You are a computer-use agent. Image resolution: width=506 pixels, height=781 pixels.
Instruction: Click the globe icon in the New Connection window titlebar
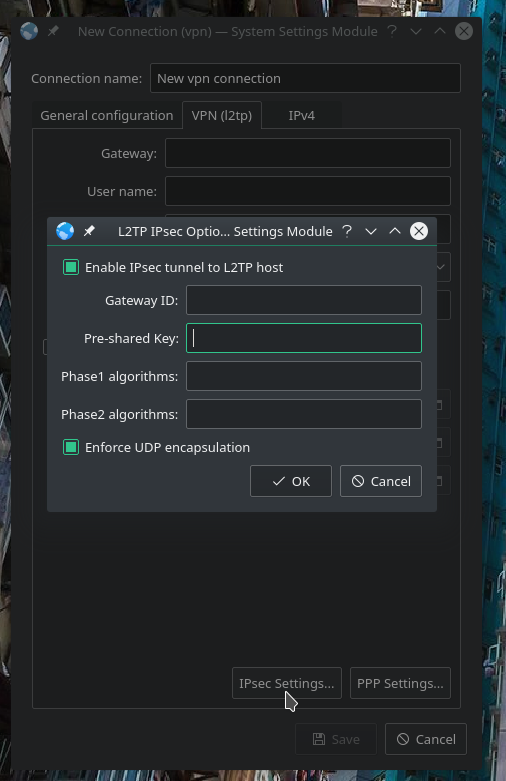point(29,31)
